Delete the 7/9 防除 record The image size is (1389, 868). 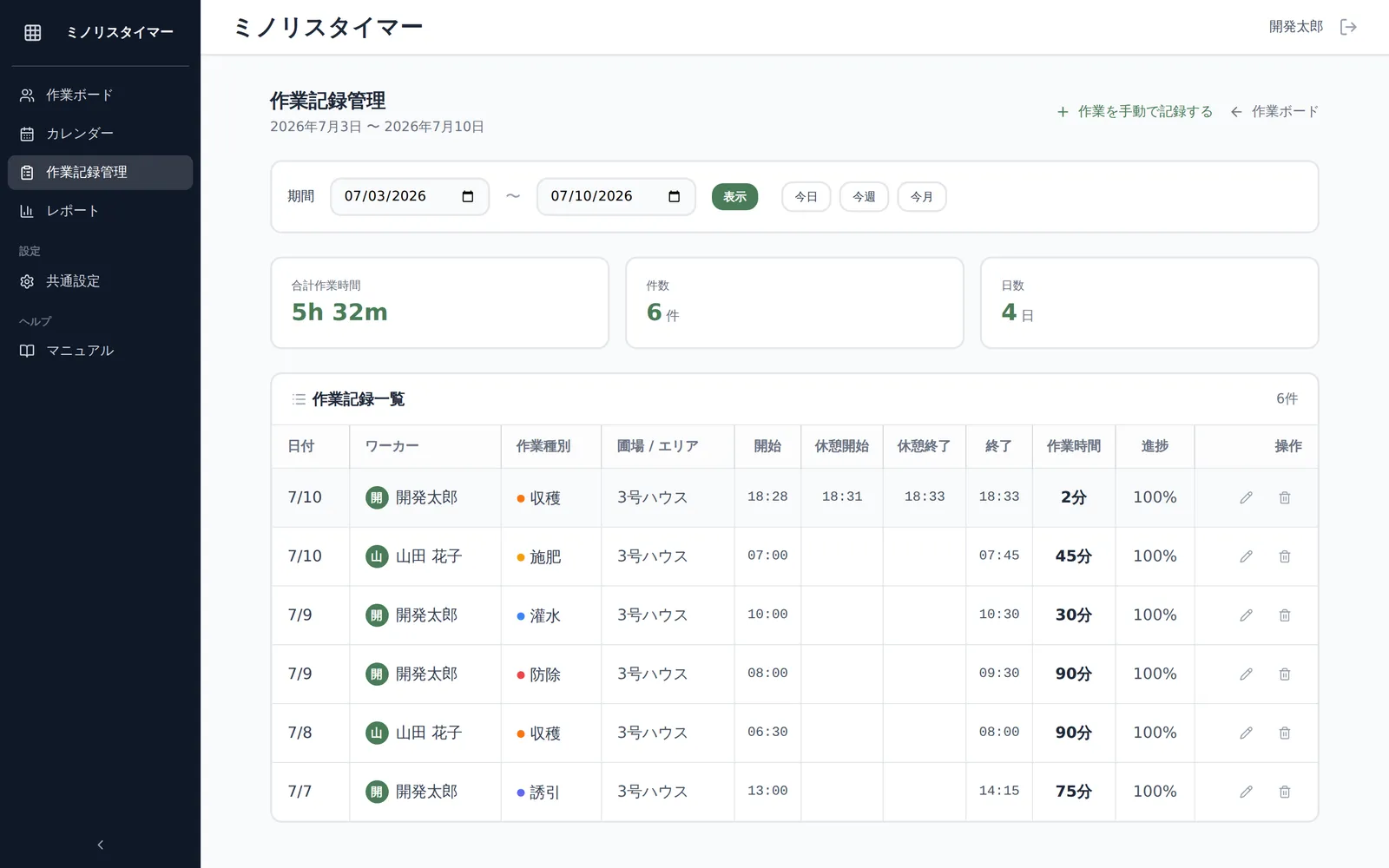[x=1285, y=674]
